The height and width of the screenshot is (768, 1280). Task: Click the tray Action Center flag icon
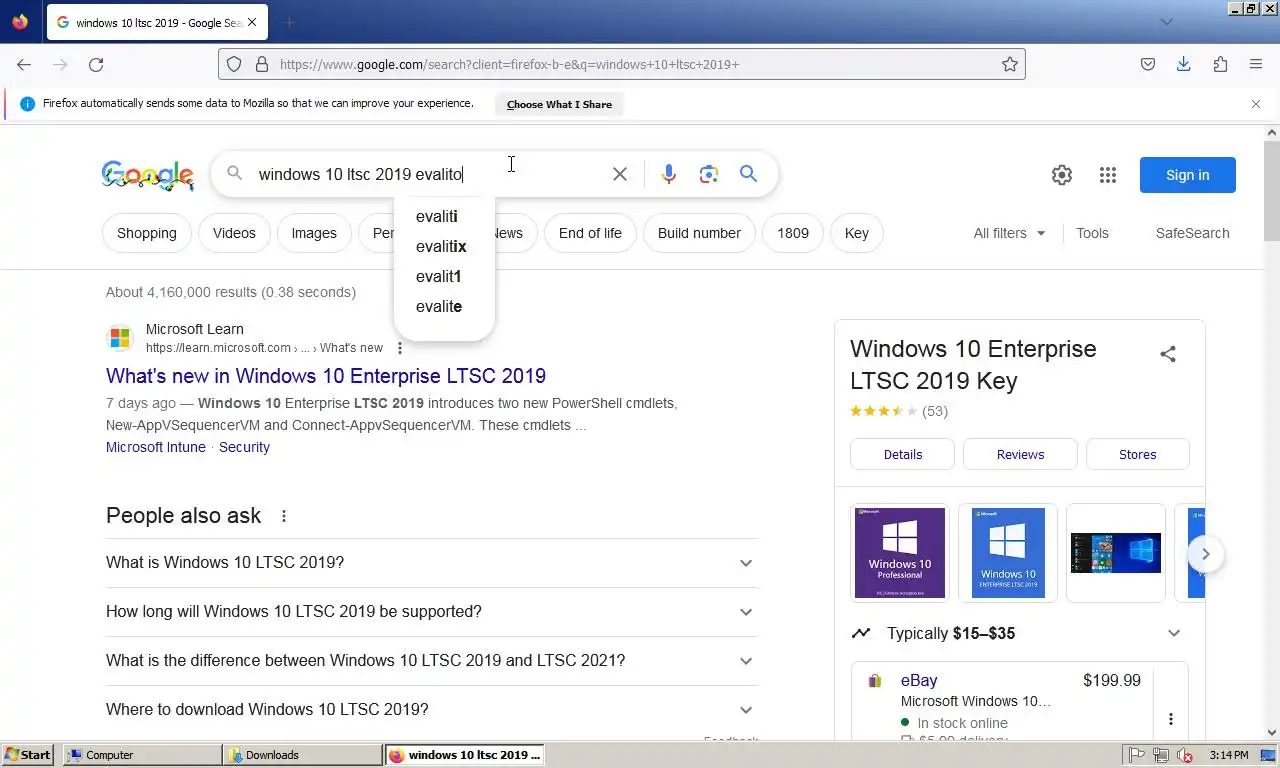(1137, 755)
